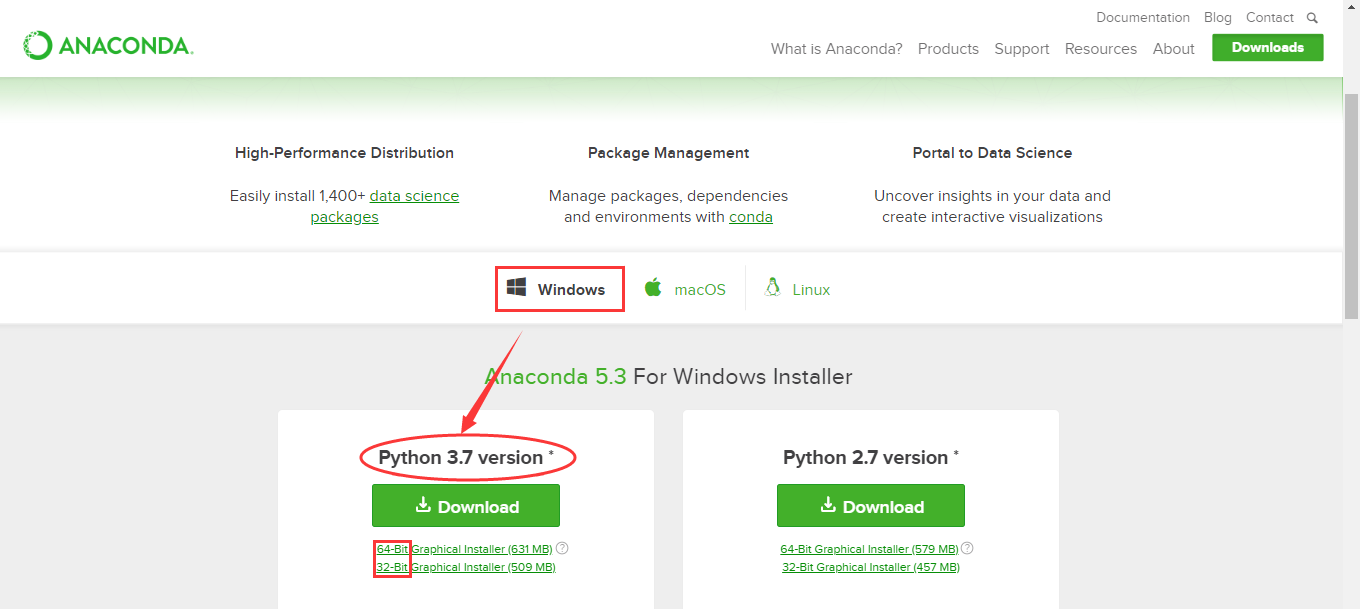
Task: Click the Package Management heading
Action: point(668,153)
